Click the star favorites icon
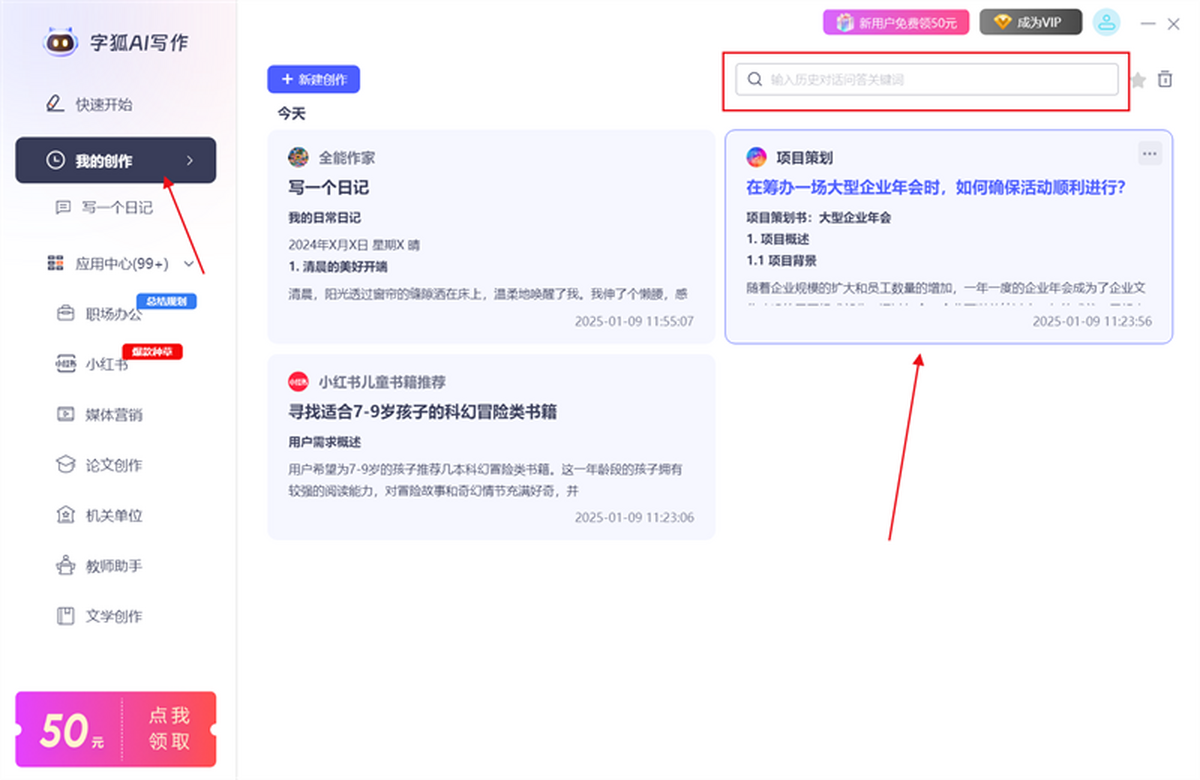Screen dimensions: 1200x780 click(x=1138, y=80)
